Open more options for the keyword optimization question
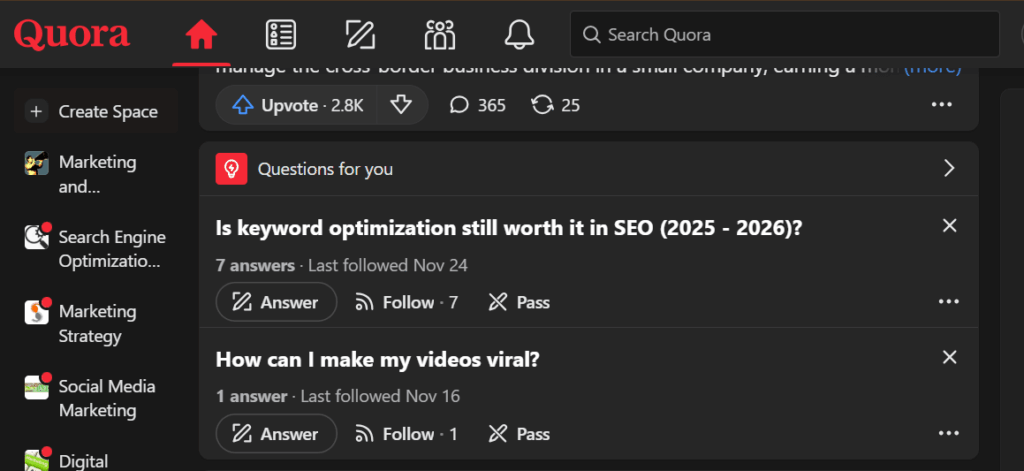1024x471 pixels. (x=949, y=302)
